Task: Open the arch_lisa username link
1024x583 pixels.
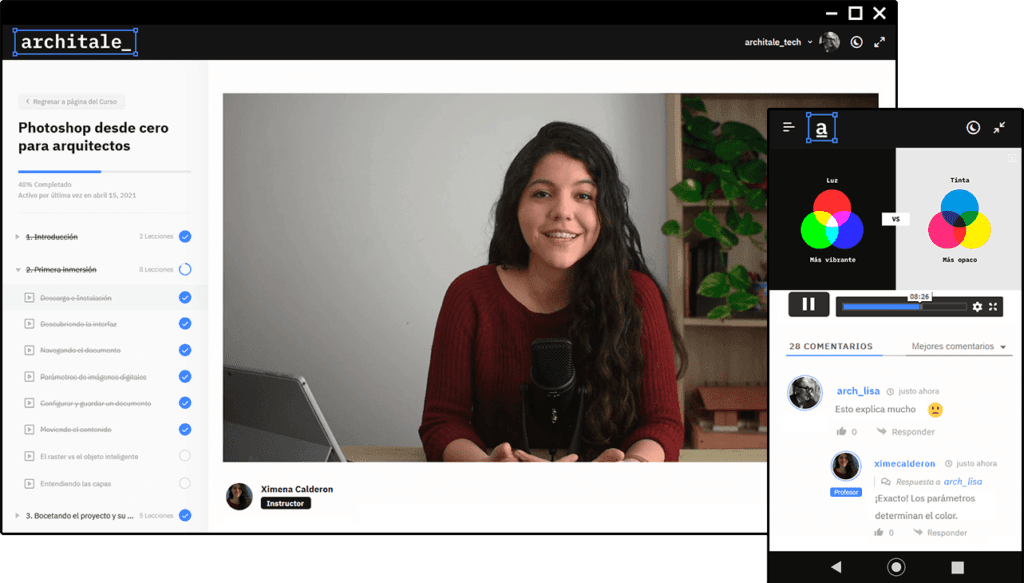Action: tap(858, 391)
